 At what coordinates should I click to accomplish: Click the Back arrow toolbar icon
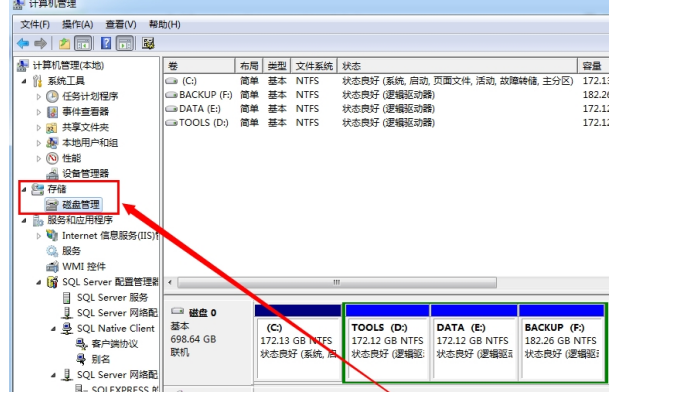(x=22, y=43)
